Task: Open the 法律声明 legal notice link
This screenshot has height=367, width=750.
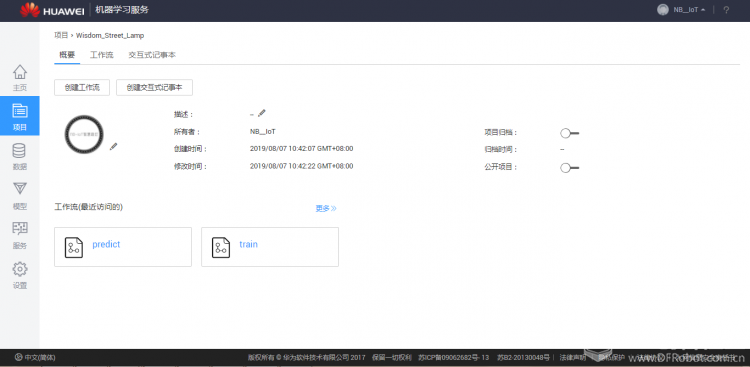Action: (x=573, y=357)
